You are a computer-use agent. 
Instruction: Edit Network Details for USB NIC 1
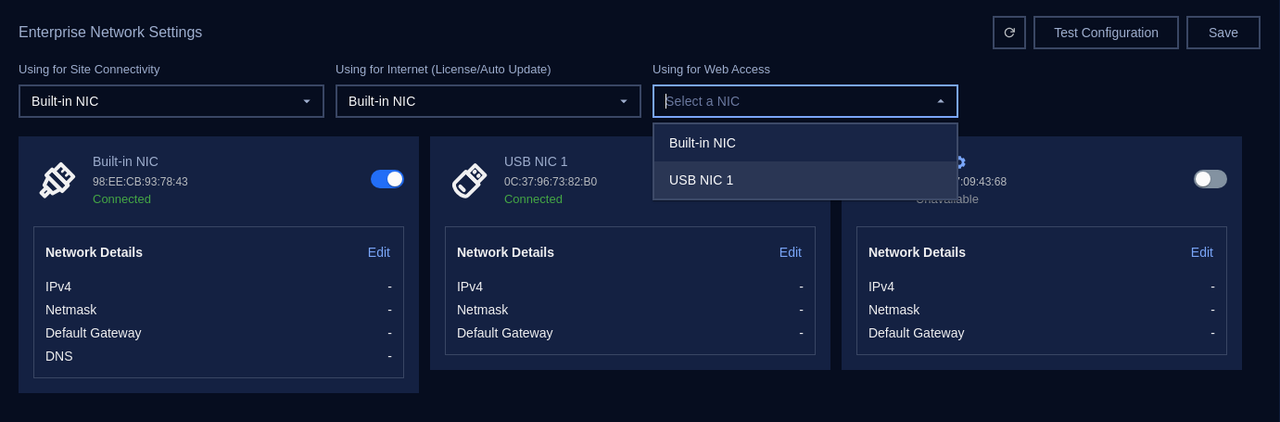pyautogui.click(x=790, y=252)
